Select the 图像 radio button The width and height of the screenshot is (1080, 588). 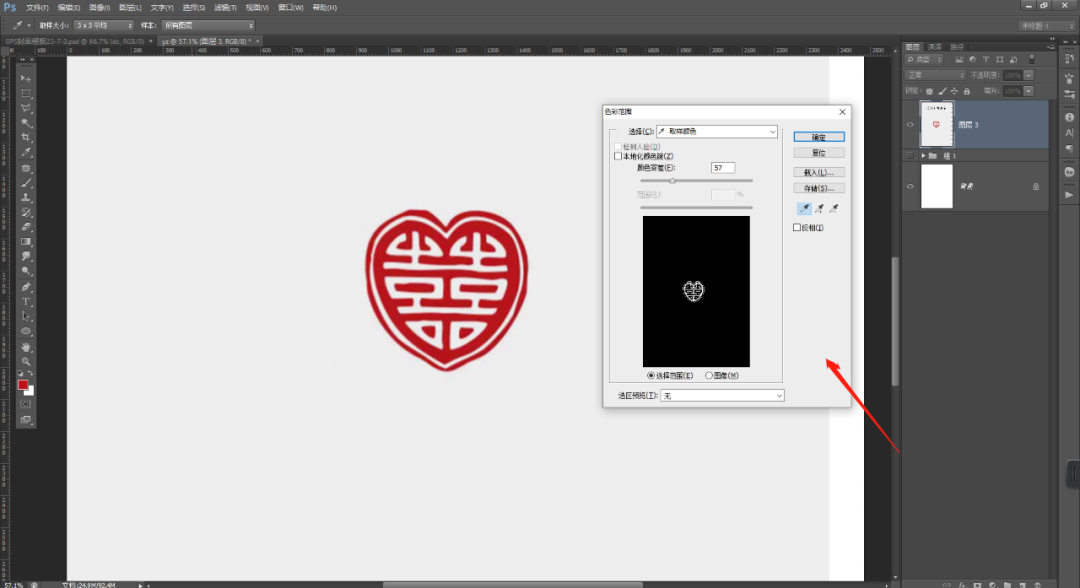709,375
